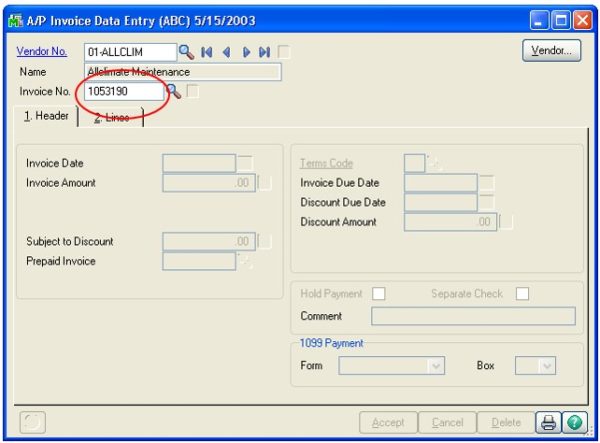Click the Delete button
The height and width of the screenshot is (443, 600).
click(506, 422)
